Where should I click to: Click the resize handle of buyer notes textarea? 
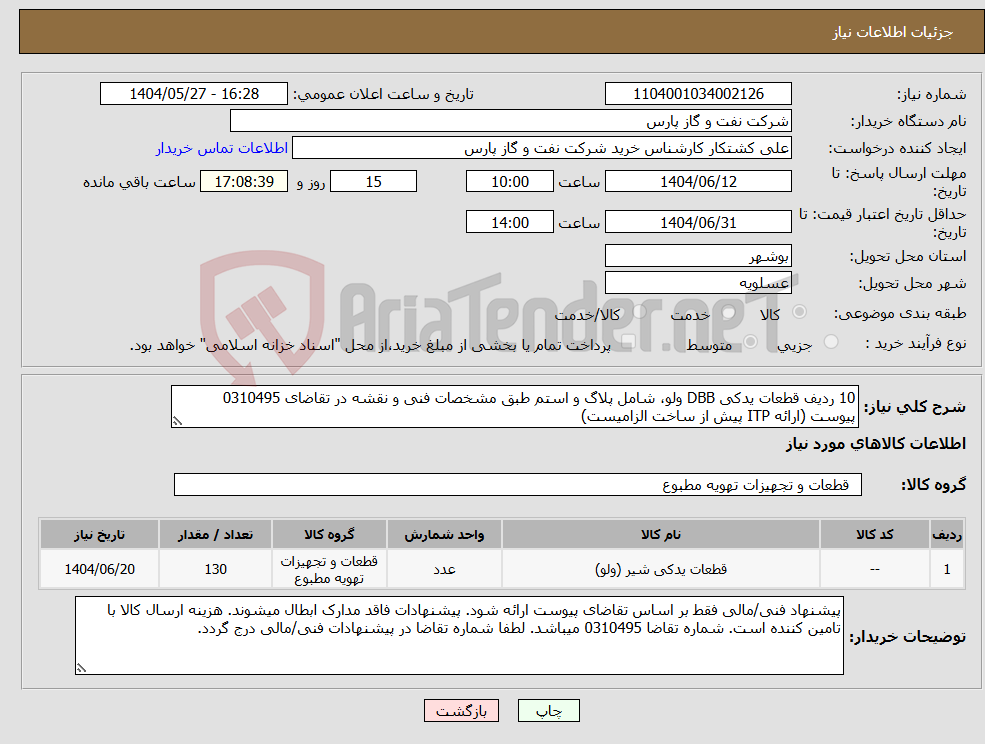coord(81,669)
